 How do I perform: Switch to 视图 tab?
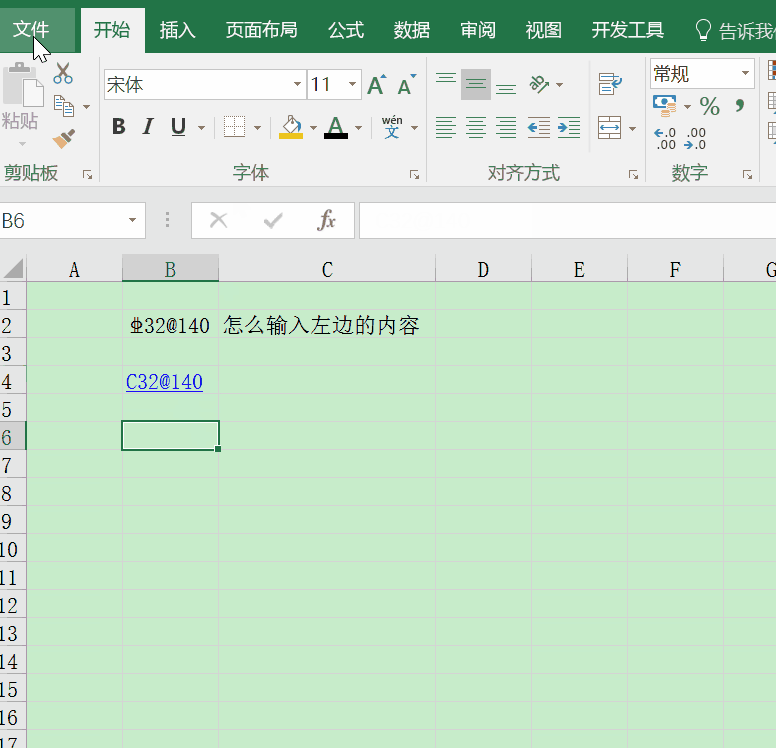(543, 30)
